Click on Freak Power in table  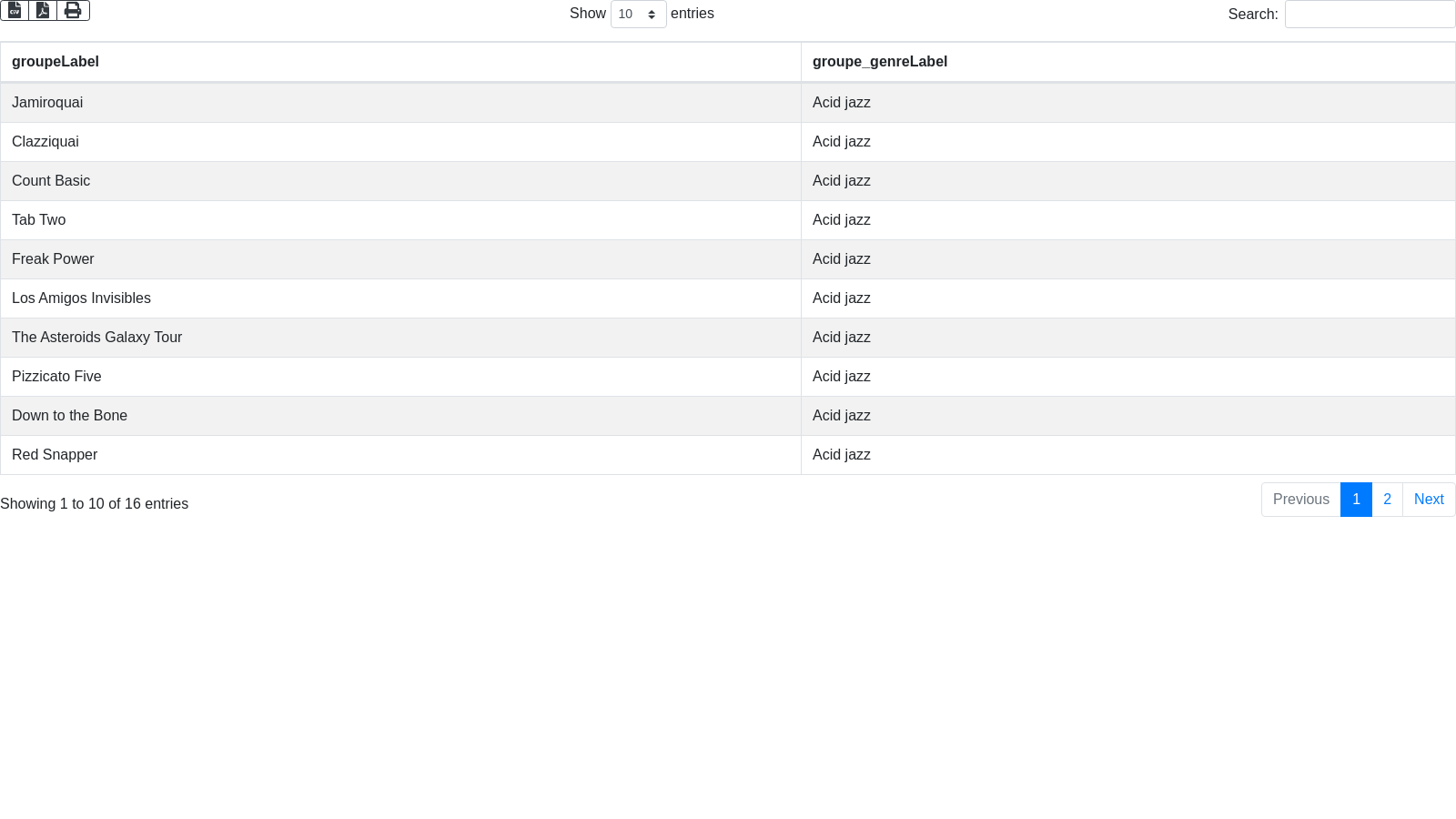click(x=53, y=259)
